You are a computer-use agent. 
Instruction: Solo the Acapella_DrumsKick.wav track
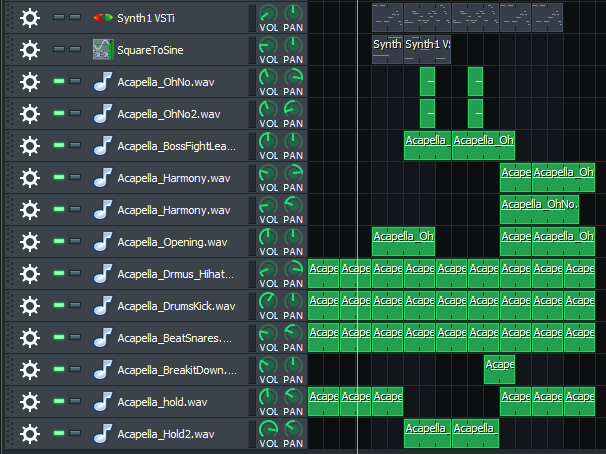pos(75,305)
